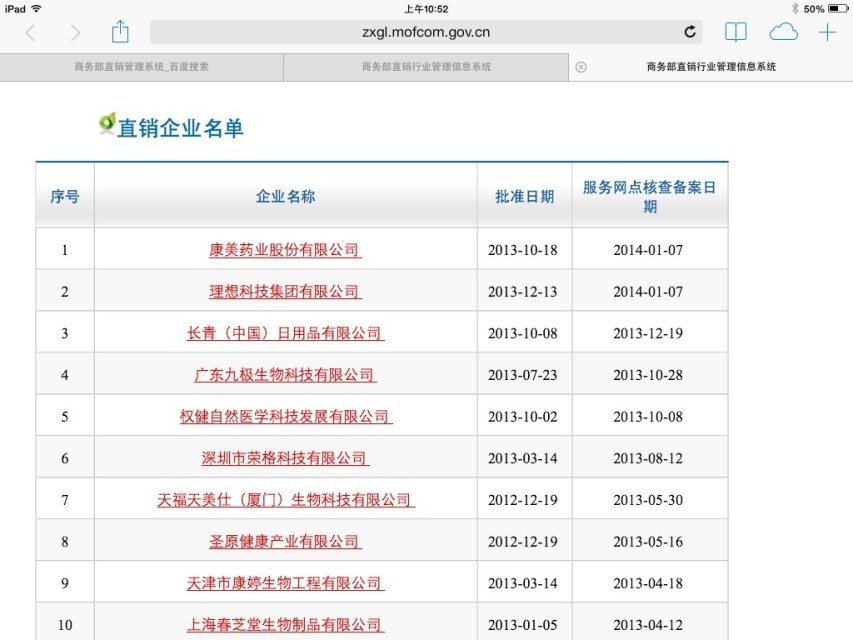Image resolution: width=853 pixels, height=640 pixels.
Task: Select approval date 2013-10-18
Action: [523, 250]
